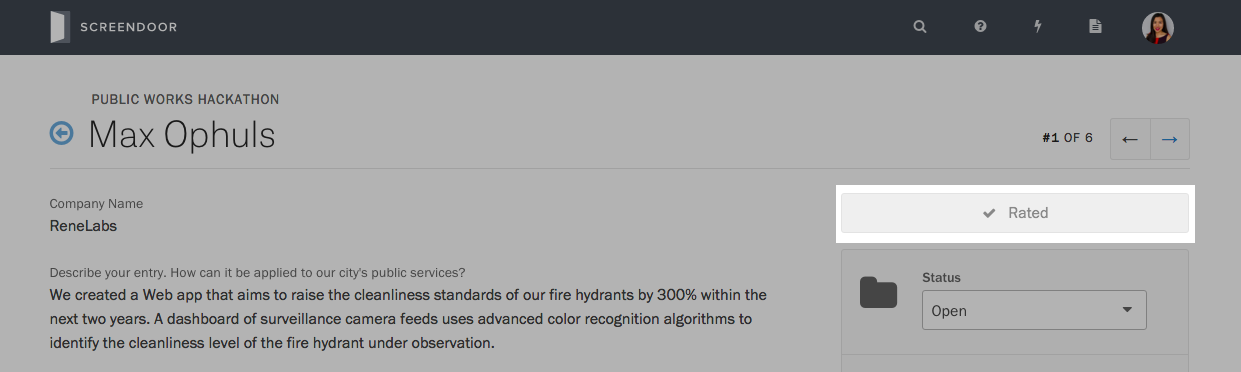Click the Screendoor door logo
The height and width of the screenshot is (372, 1241).
click(60, 27)
